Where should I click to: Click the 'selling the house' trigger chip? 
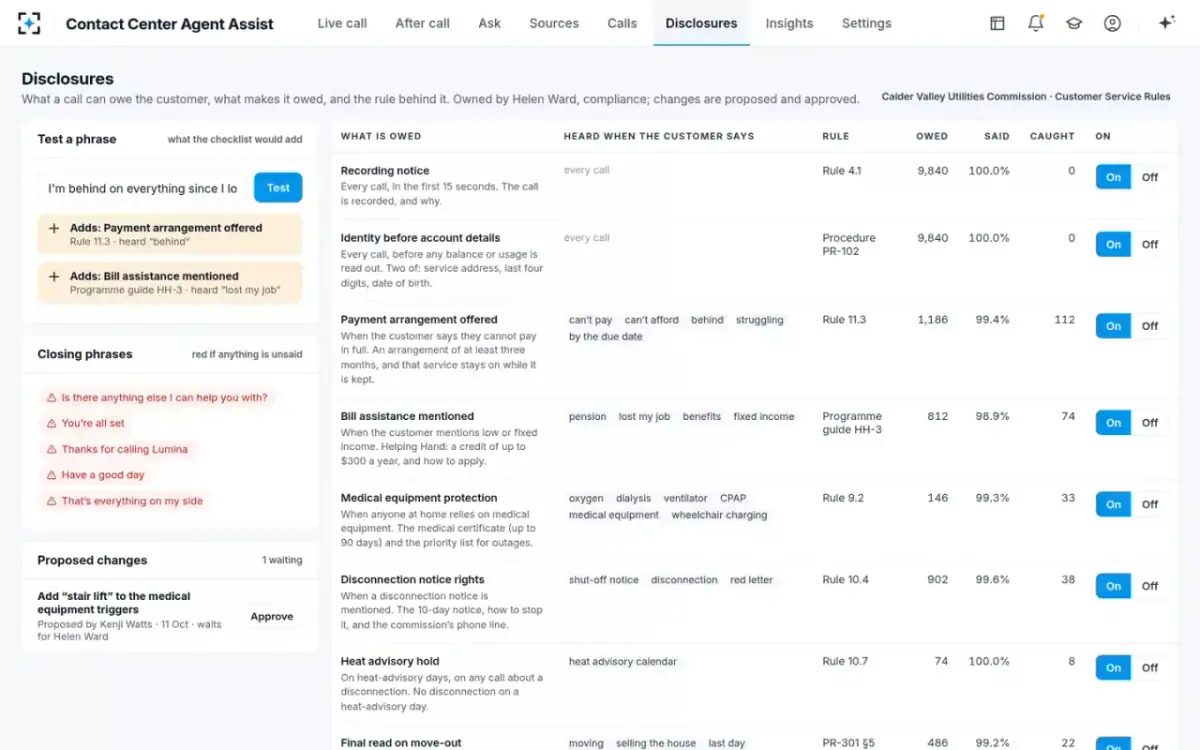tap(656, 744)
